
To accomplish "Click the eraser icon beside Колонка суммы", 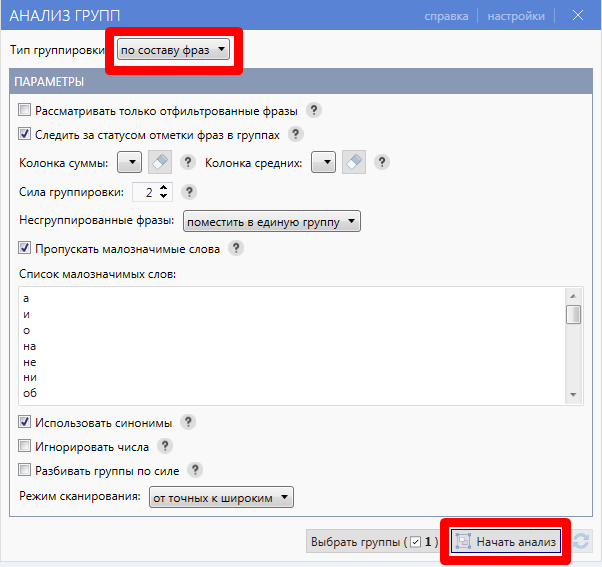I will [160, 163].
